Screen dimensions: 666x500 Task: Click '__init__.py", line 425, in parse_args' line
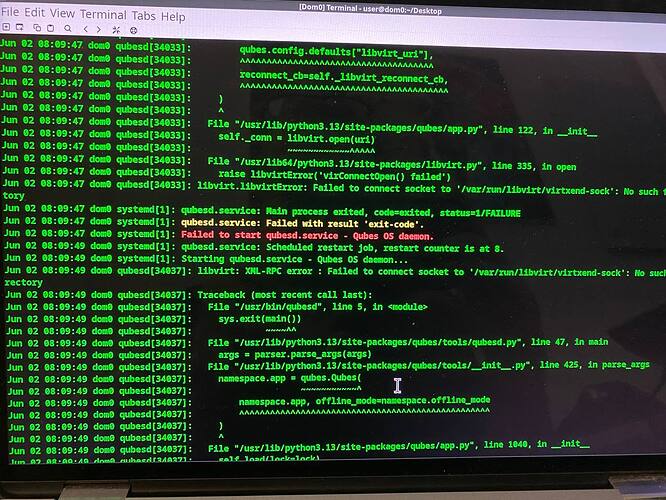pos(429,365)
